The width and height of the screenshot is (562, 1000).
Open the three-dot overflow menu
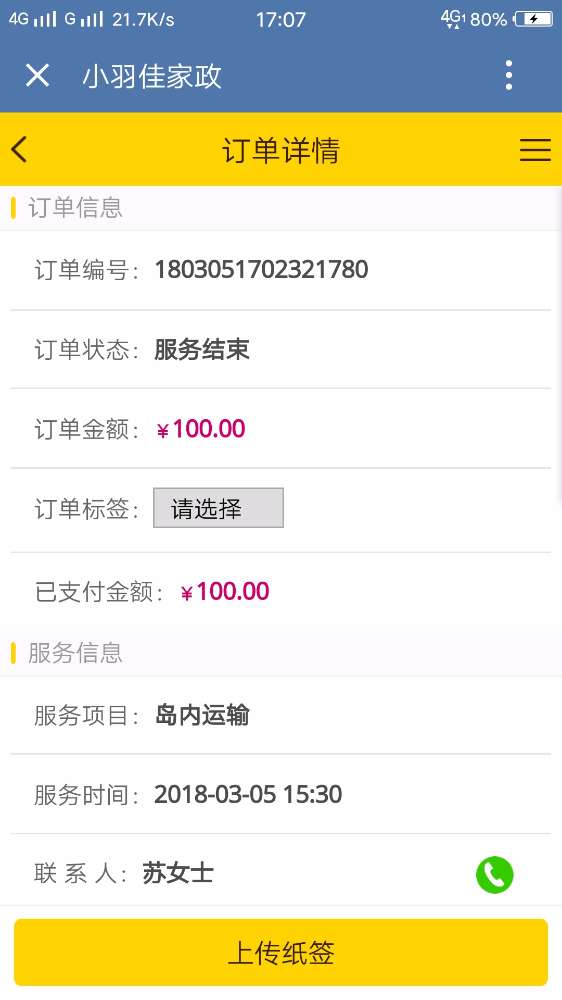[508, 75]
